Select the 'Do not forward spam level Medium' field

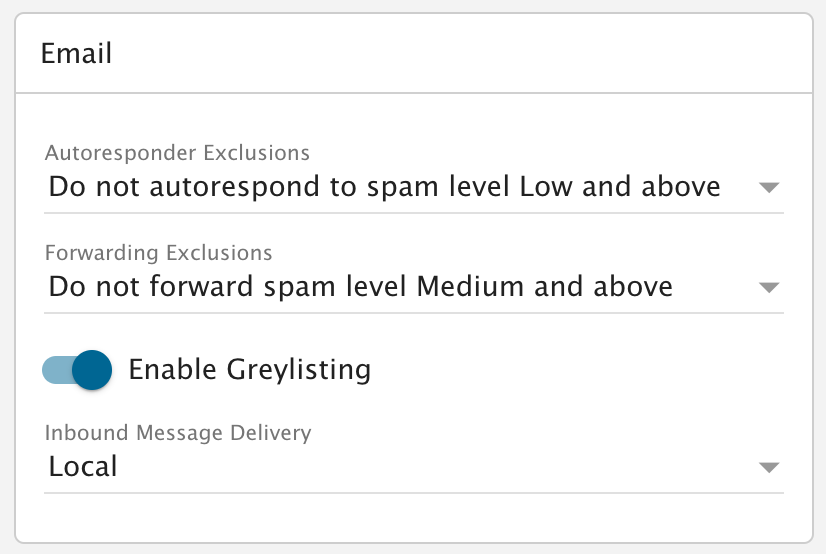(361, 287)
